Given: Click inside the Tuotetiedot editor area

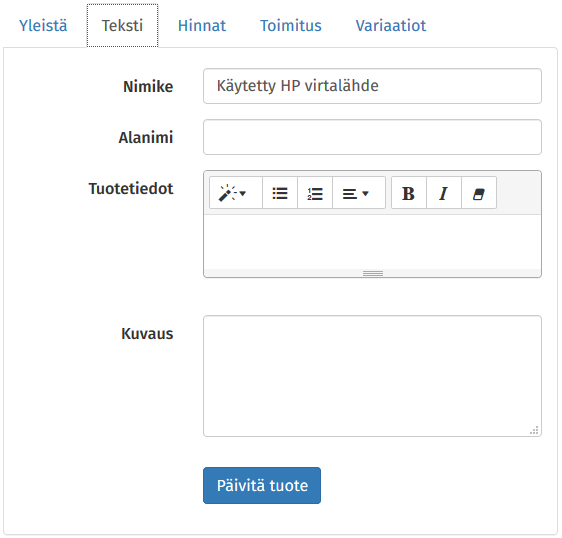Looking at the screenshot, I should [x=372, y=242].
